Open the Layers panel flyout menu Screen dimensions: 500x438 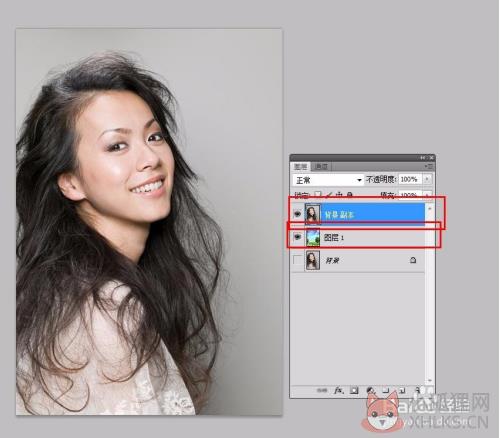[429, 166]
